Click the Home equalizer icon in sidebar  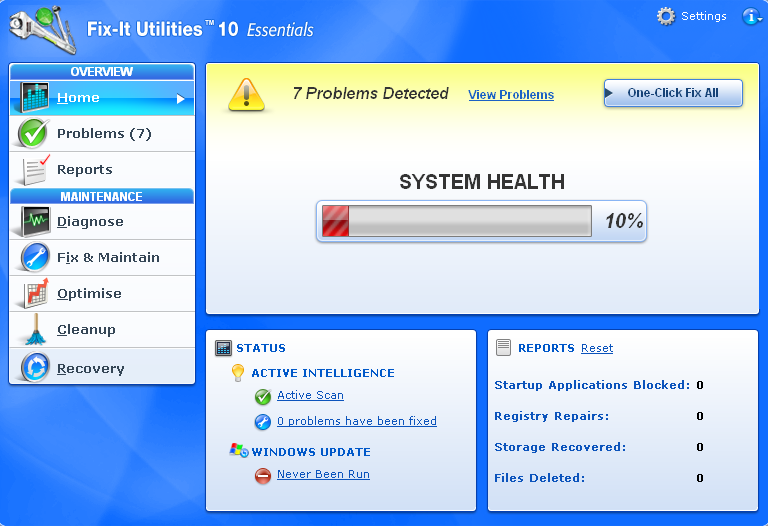coord(35,97)
